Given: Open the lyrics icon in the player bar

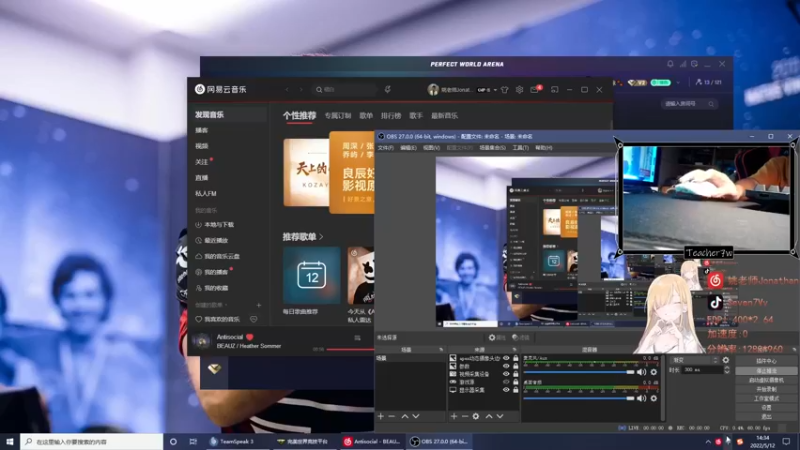Looking at the screenshot, I should click(x=357, y=338).
